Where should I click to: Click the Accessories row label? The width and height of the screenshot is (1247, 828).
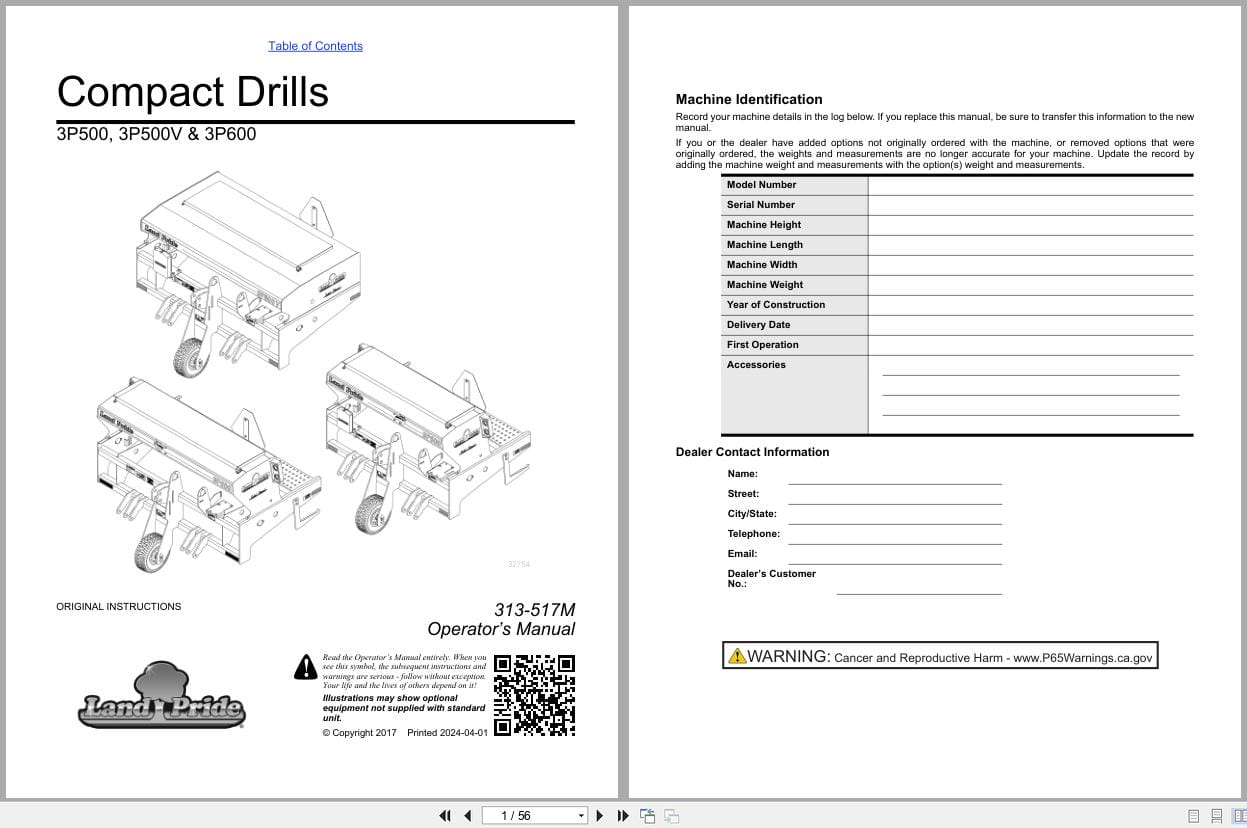(756, 365)
